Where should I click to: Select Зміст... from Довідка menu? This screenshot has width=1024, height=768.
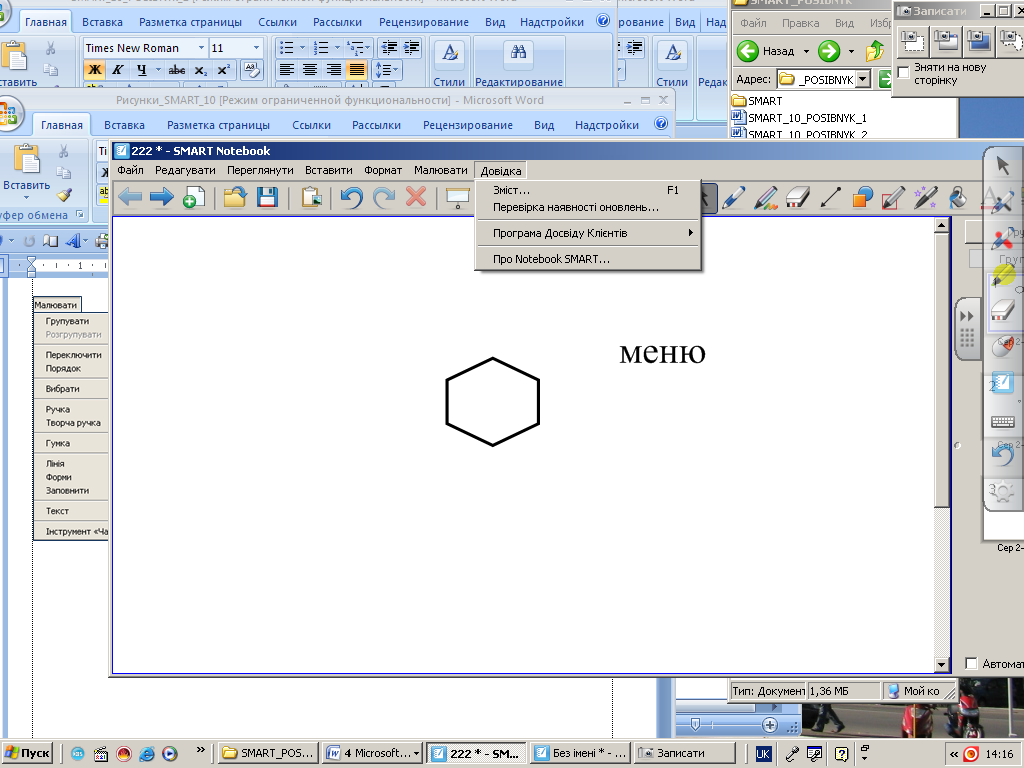588,190
